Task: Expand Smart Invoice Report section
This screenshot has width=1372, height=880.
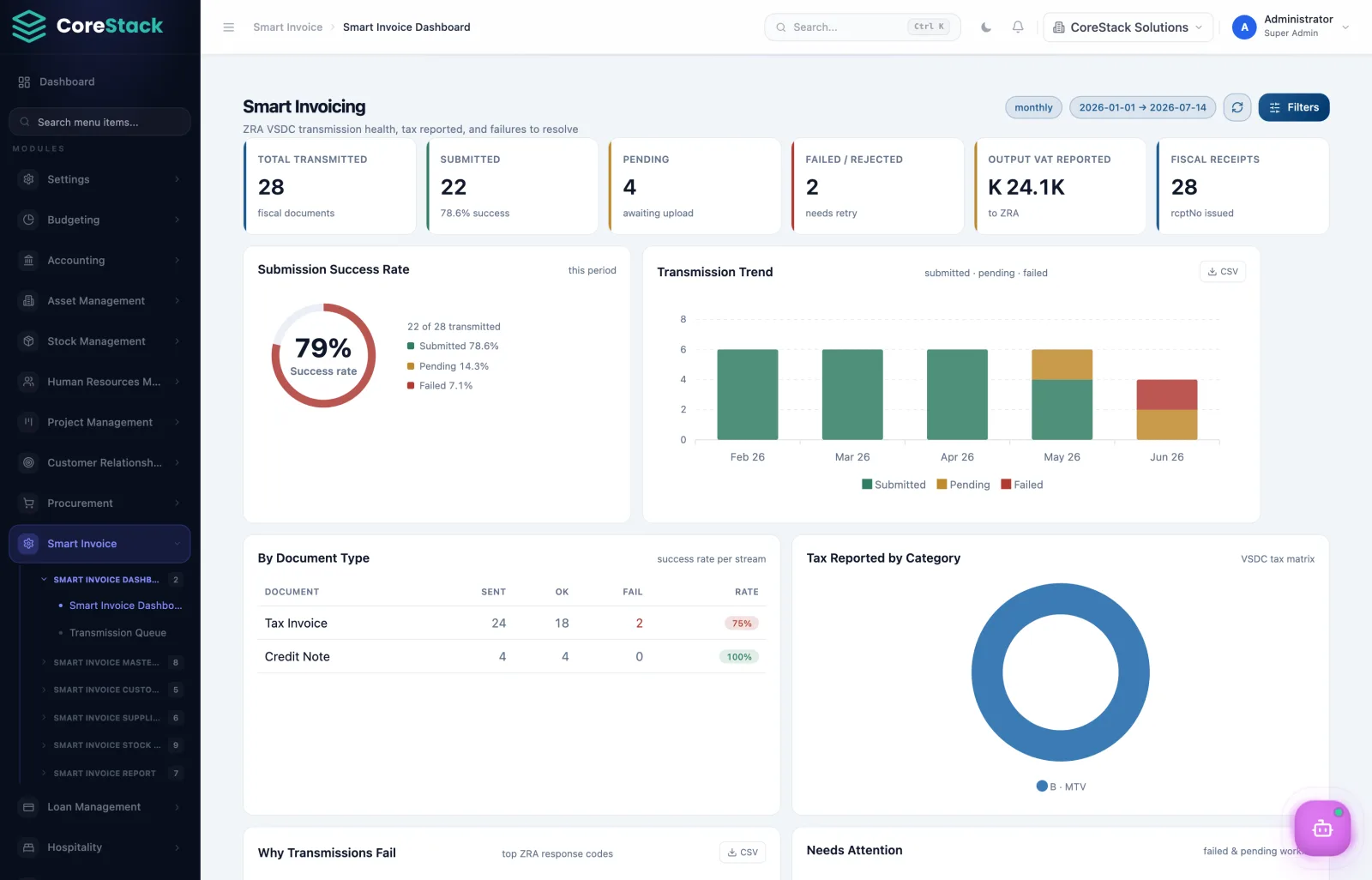Action: point(111,774)
